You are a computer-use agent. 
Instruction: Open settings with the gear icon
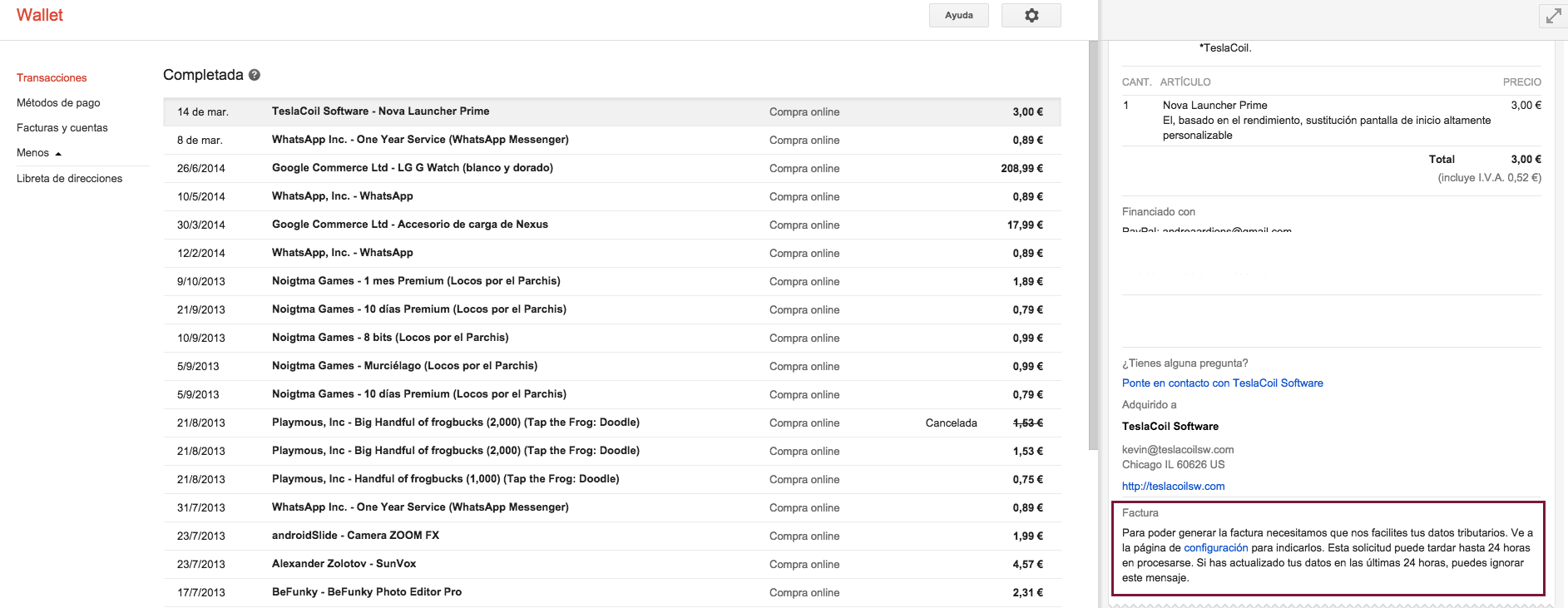pyautogui.click(x=1031, y=15)
